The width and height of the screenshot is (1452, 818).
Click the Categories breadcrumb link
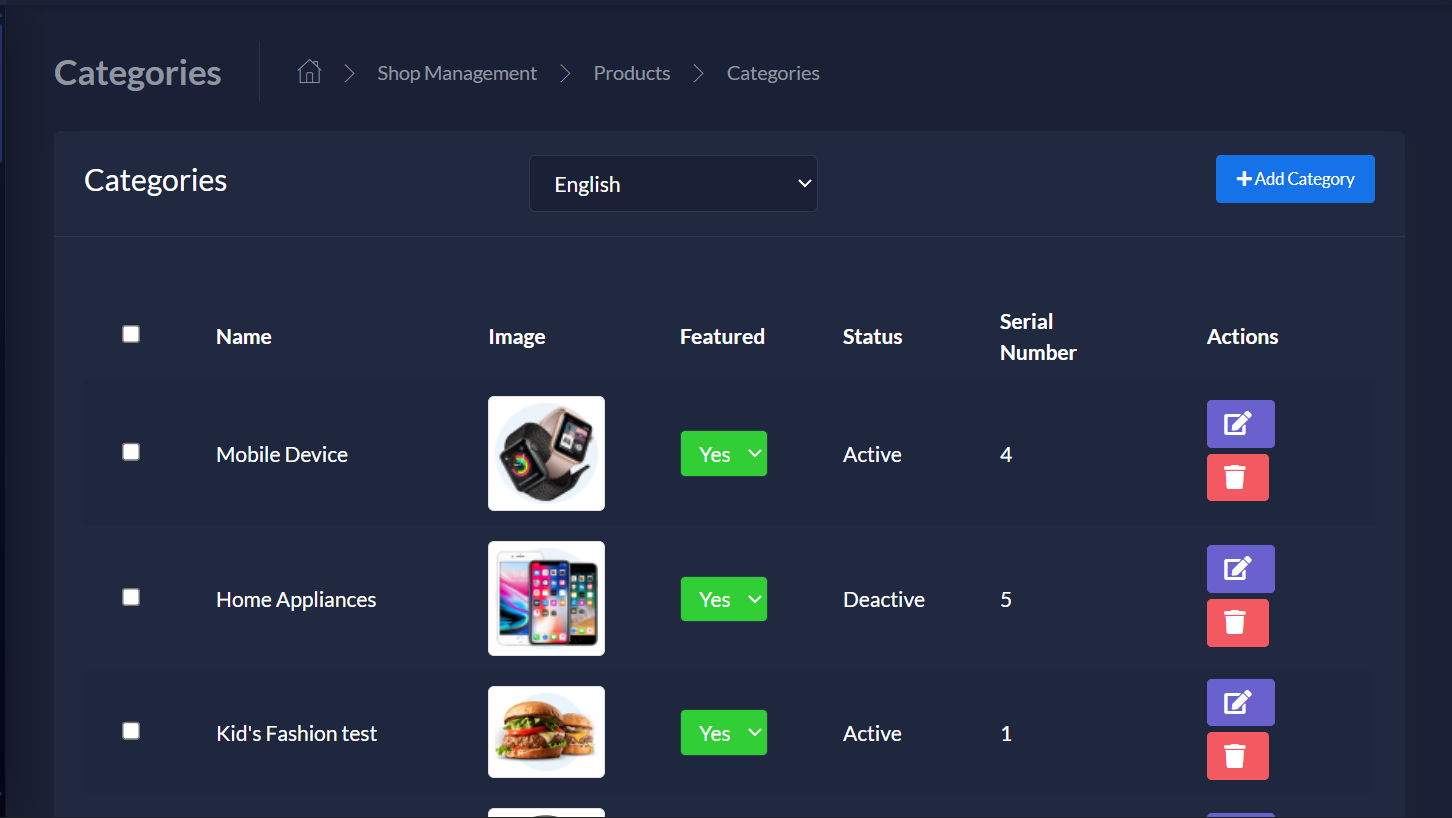coord(772,72)
